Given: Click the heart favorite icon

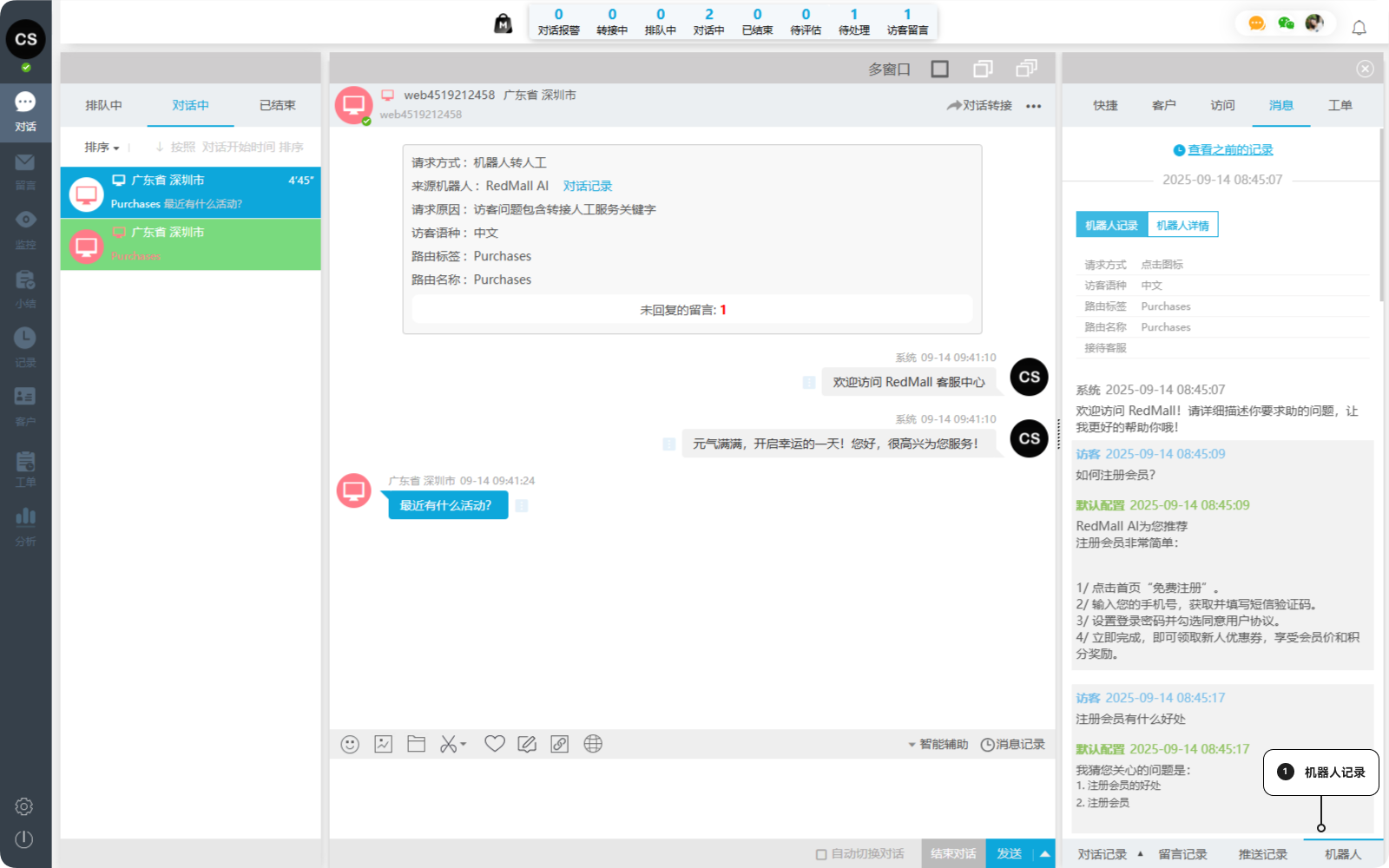Looking at the screenshot, I should pyautogui.click(x=494, y=744).
